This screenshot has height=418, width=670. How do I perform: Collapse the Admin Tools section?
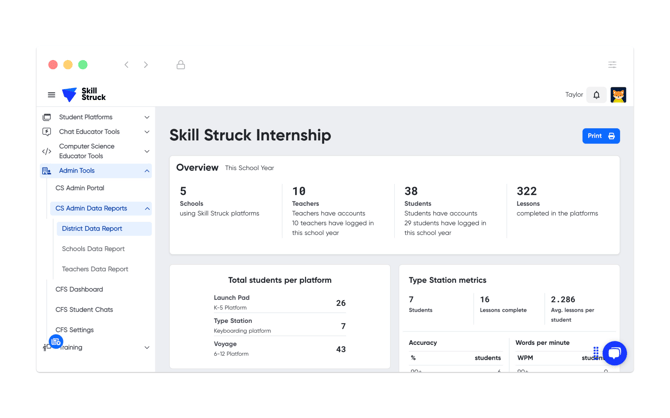147,171
